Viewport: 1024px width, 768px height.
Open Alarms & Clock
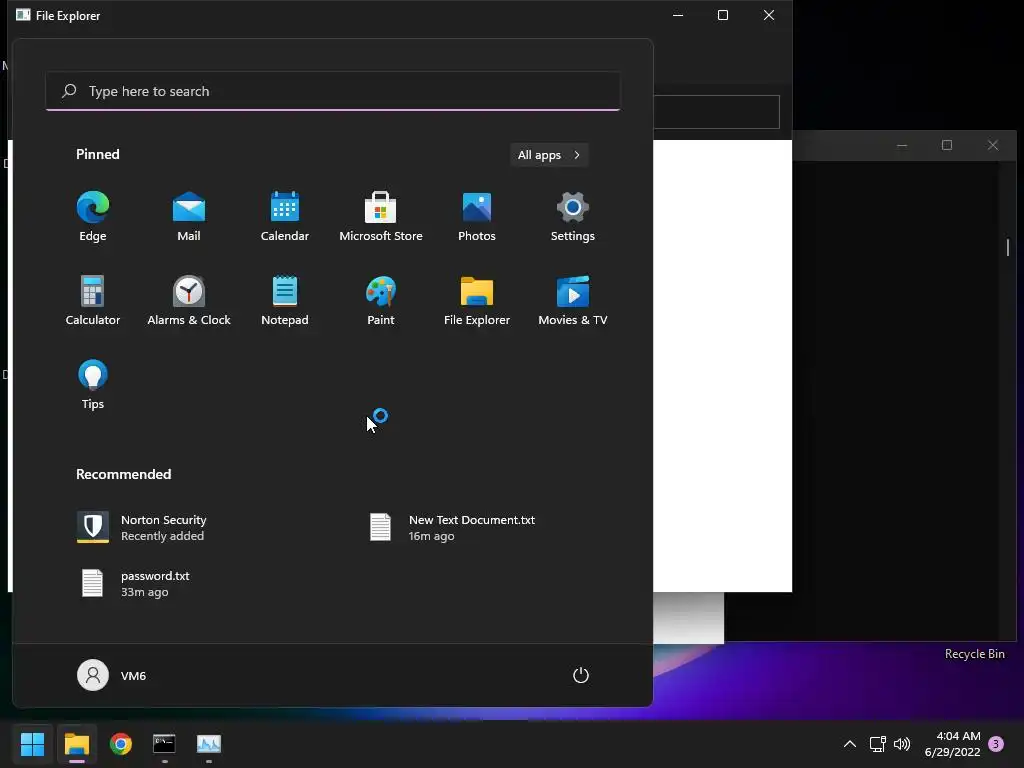point(189,300)
